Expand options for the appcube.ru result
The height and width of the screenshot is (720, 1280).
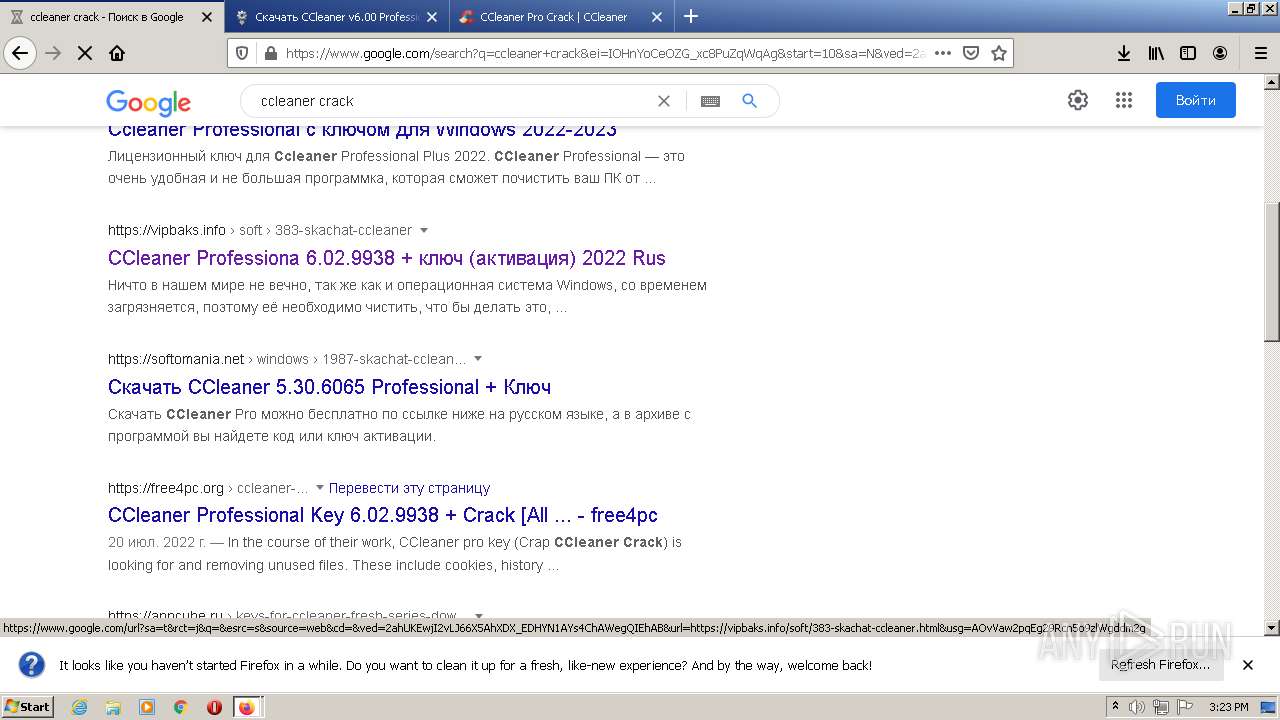pos(478,616)
